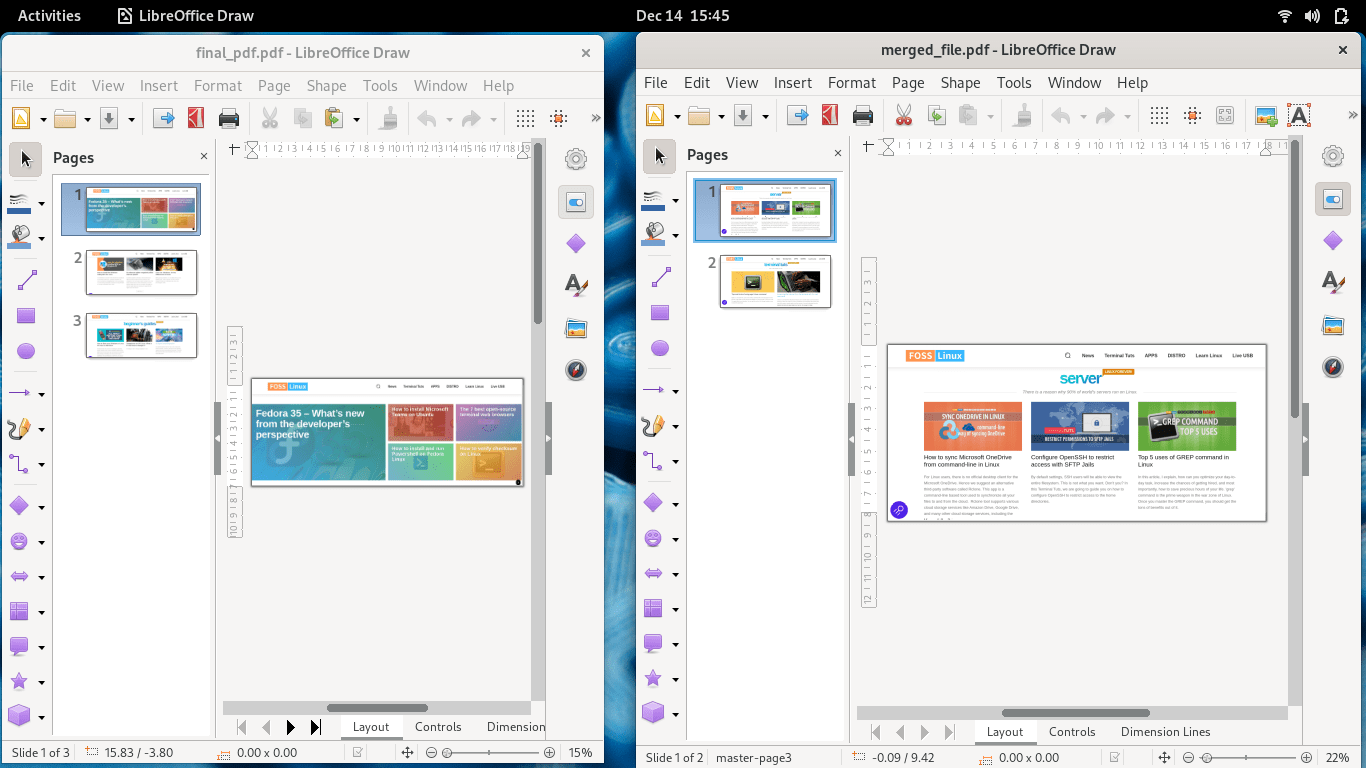Screen dimensions: 1366x768
Task: Insert a Text Box in merged_file toolbar
Action: (x=1298, y=116)
